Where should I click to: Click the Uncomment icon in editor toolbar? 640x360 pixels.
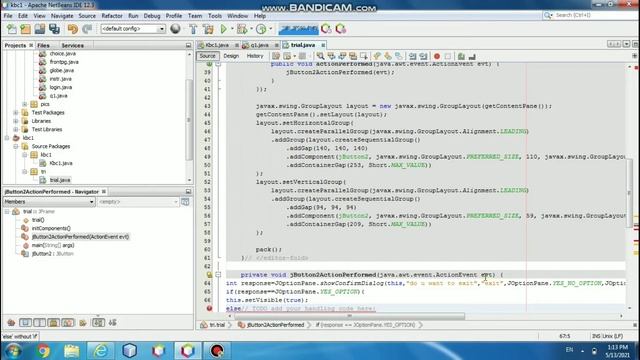pyautogui.click(x=472, y=56)
